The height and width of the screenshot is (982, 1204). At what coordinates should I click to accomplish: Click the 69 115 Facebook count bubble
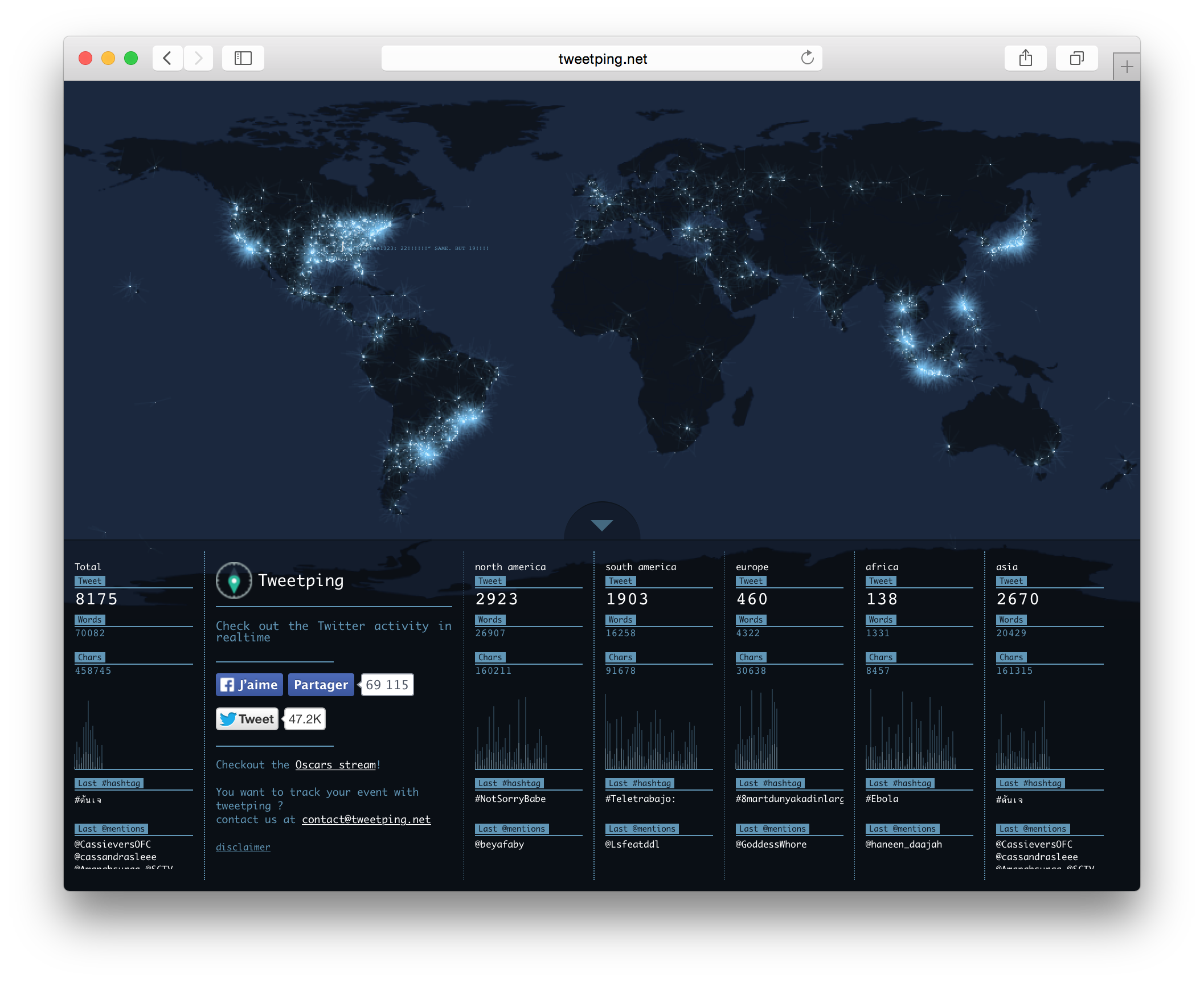click(x=387, y=685)
